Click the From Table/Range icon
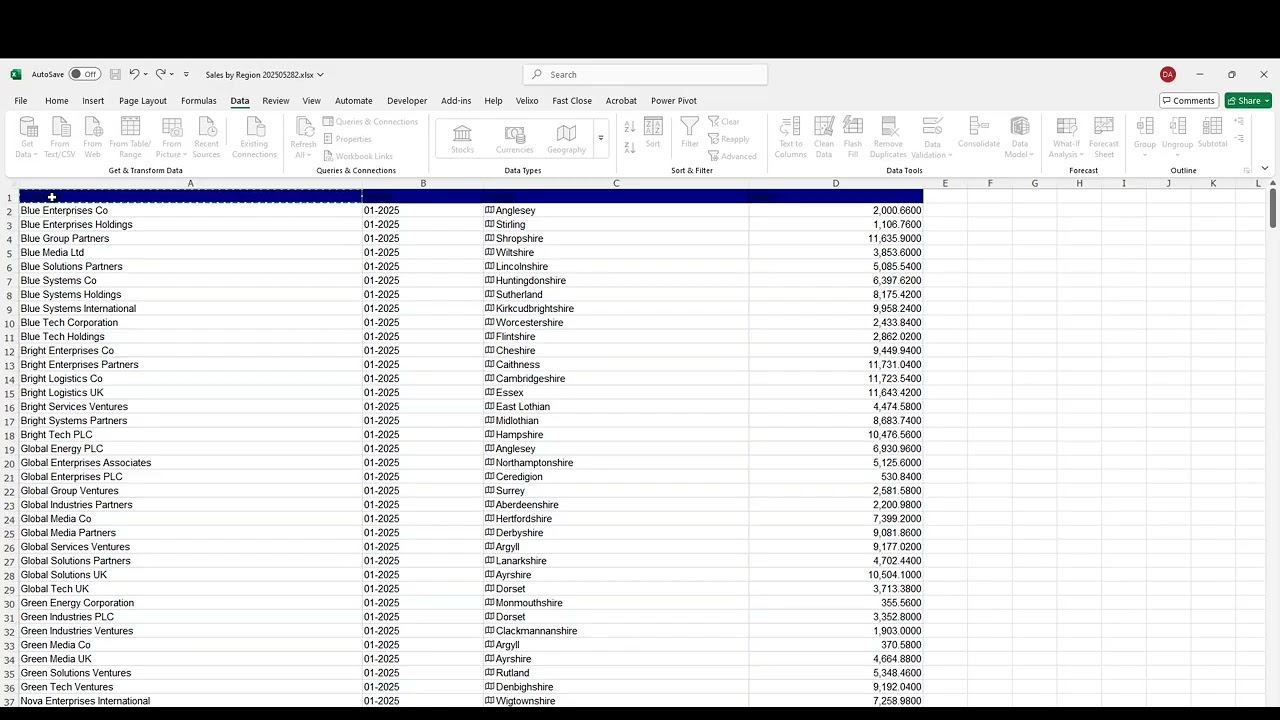Image resolution: width=1280 pixels, height=720 pixels. (130, 137)
